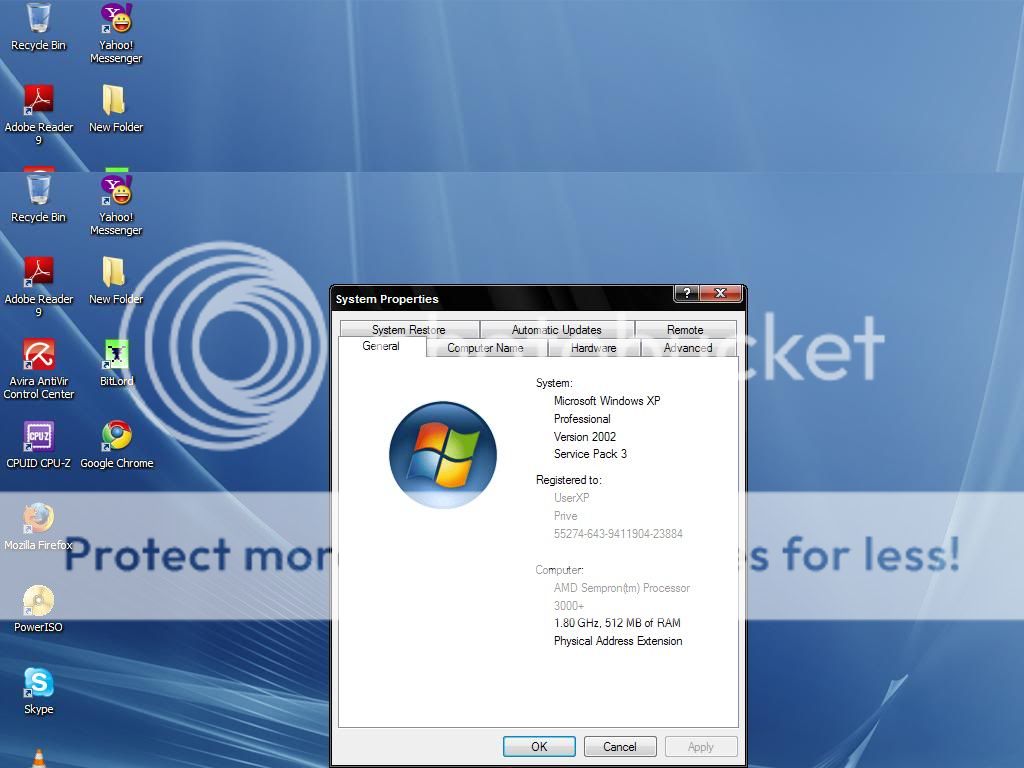Click the "Microsoft Windows XP" text
The height and width of the screenshot is (768, 1024).
tap(607, 401)
